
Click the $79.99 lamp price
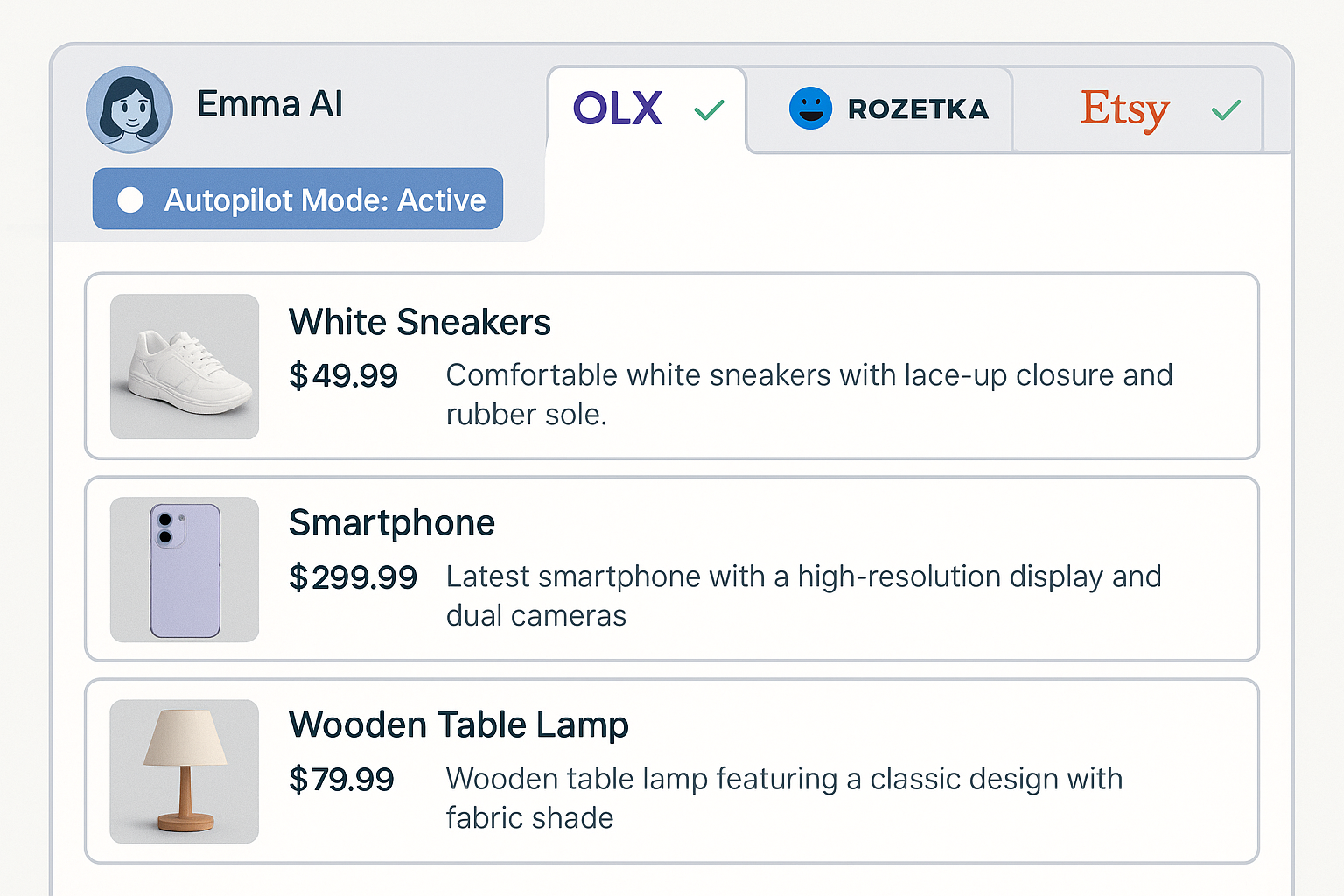[341, 779]
